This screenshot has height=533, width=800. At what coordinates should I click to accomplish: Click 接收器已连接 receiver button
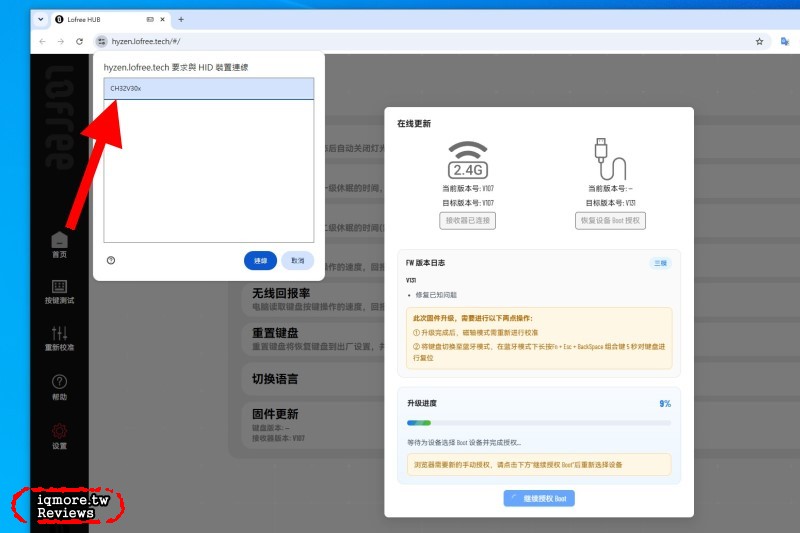coord(467,220)
